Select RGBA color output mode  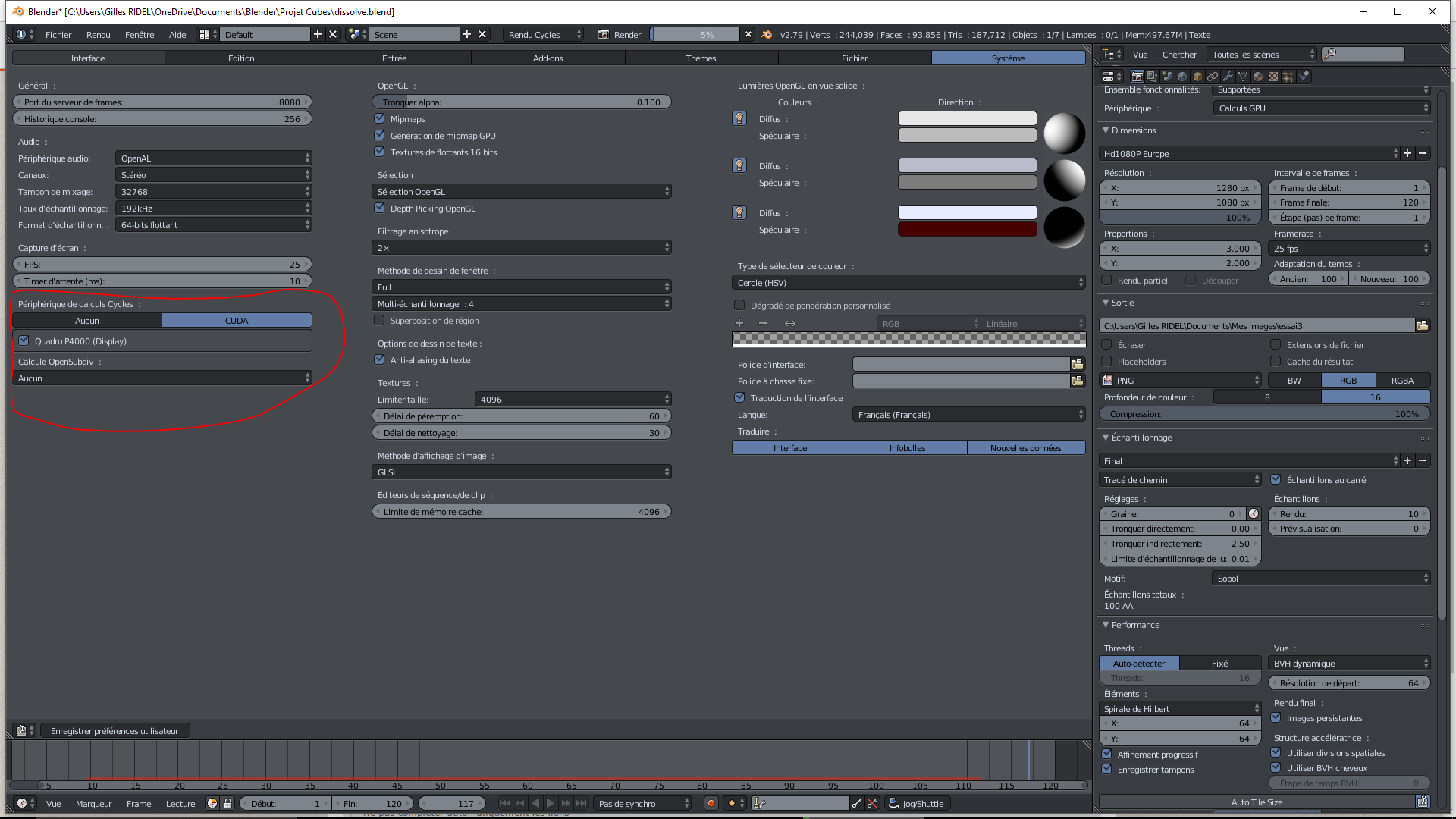pyautogui.click(x=1402, y=380)
